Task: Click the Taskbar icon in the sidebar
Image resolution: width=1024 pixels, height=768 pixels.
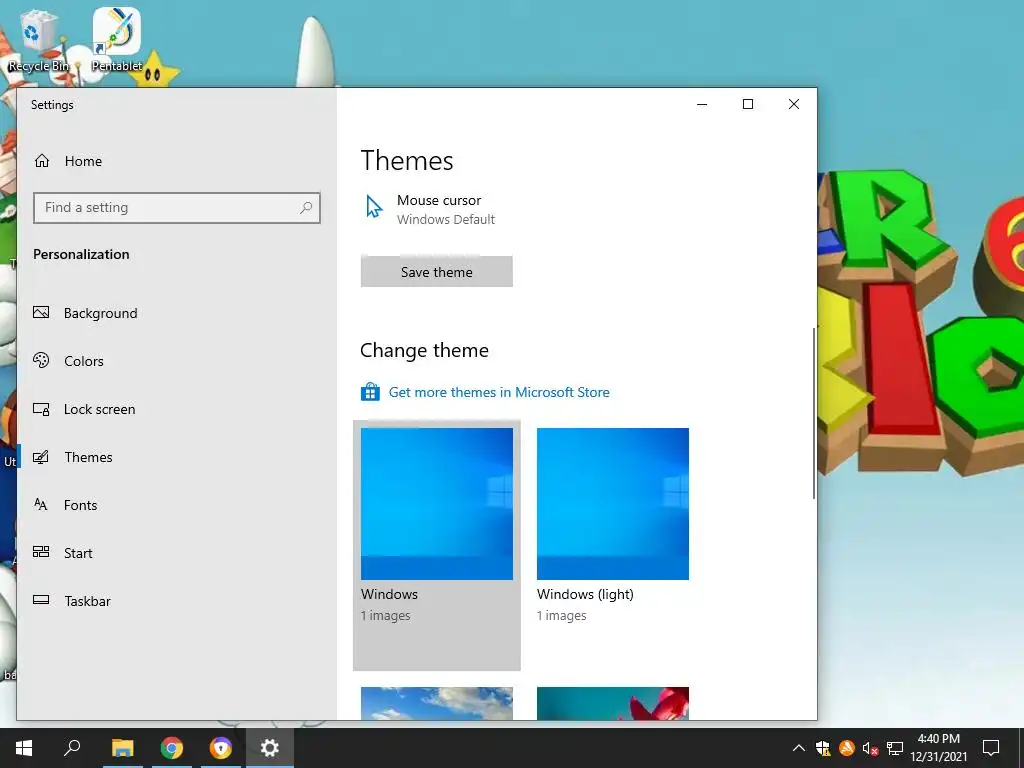Action: click(x=41, y=600)
